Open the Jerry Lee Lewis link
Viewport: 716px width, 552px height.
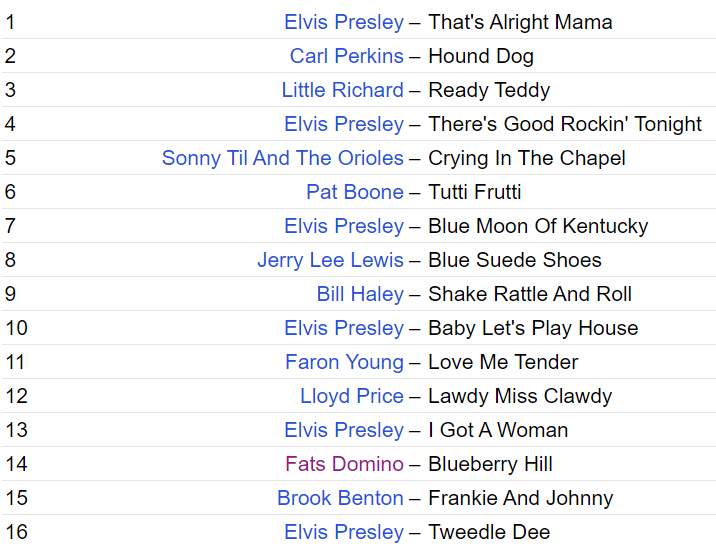[330, 260]
